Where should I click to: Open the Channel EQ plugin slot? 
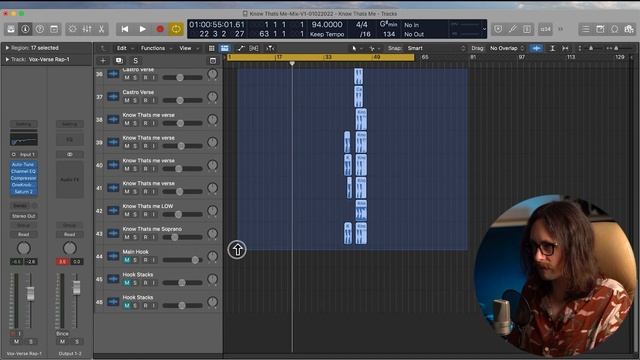coord(23,171)
